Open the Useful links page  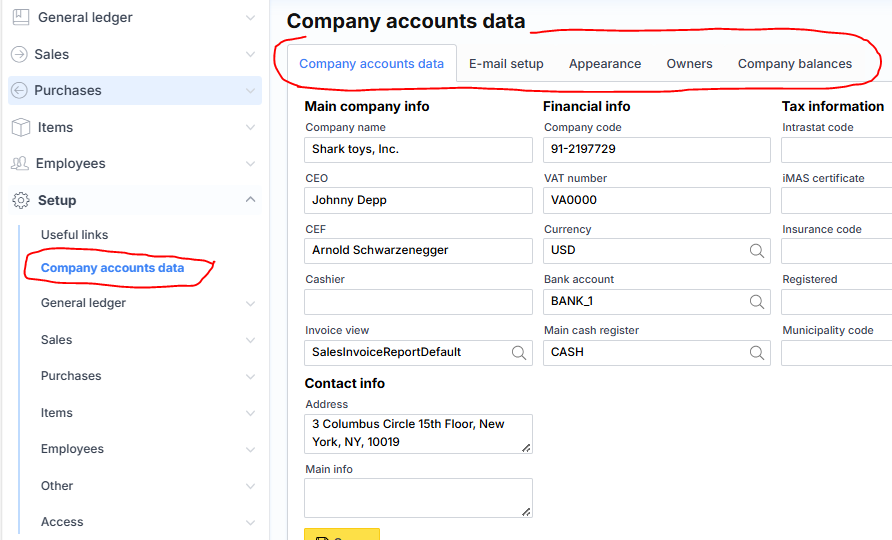point(74,235)
